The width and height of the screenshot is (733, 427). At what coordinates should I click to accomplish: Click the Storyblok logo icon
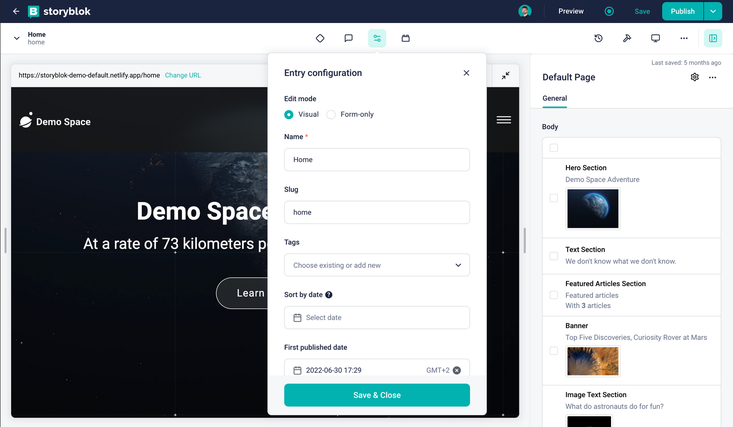33,11
